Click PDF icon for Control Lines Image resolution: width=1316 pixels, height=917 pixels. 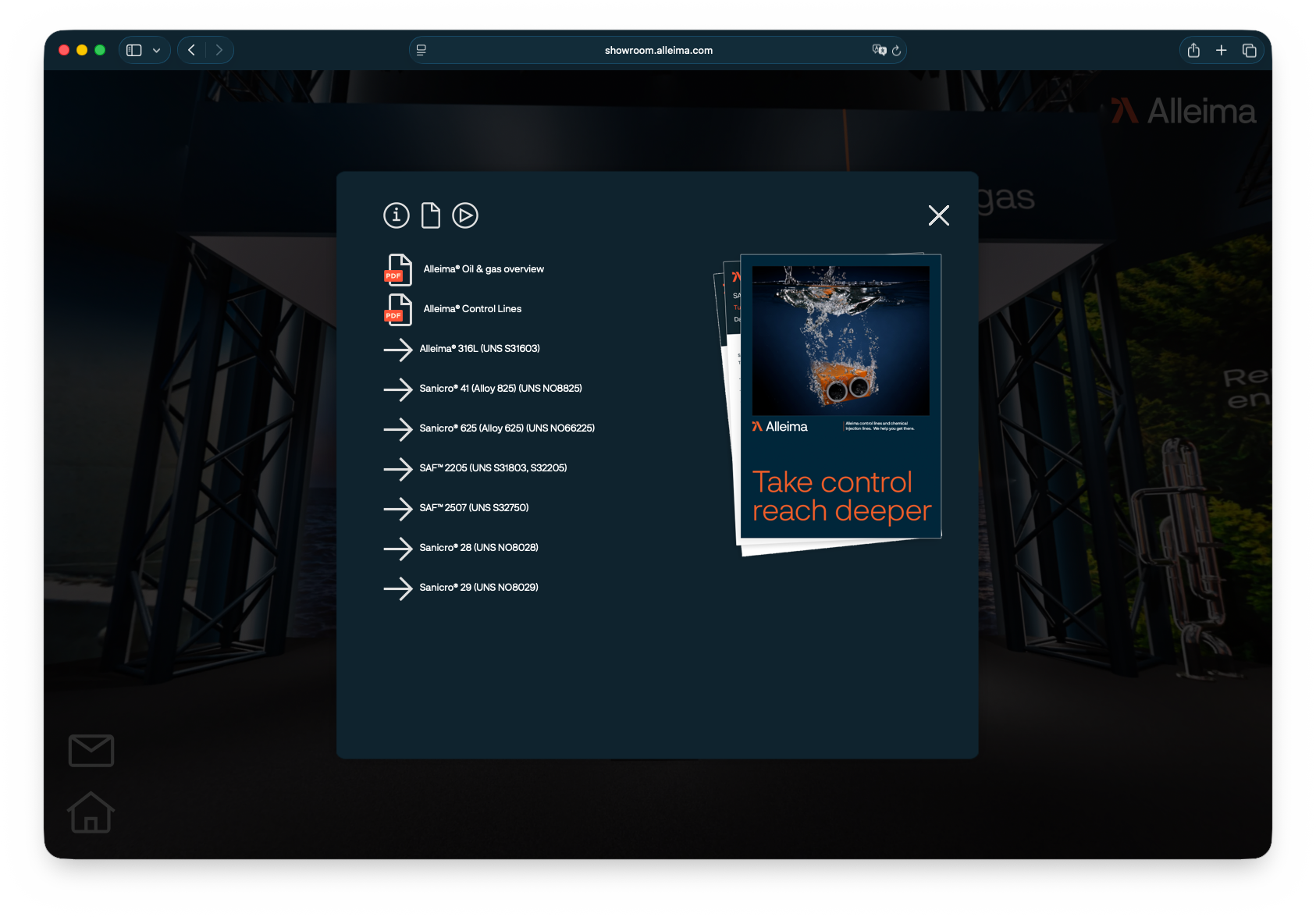[x=397, y=310]
